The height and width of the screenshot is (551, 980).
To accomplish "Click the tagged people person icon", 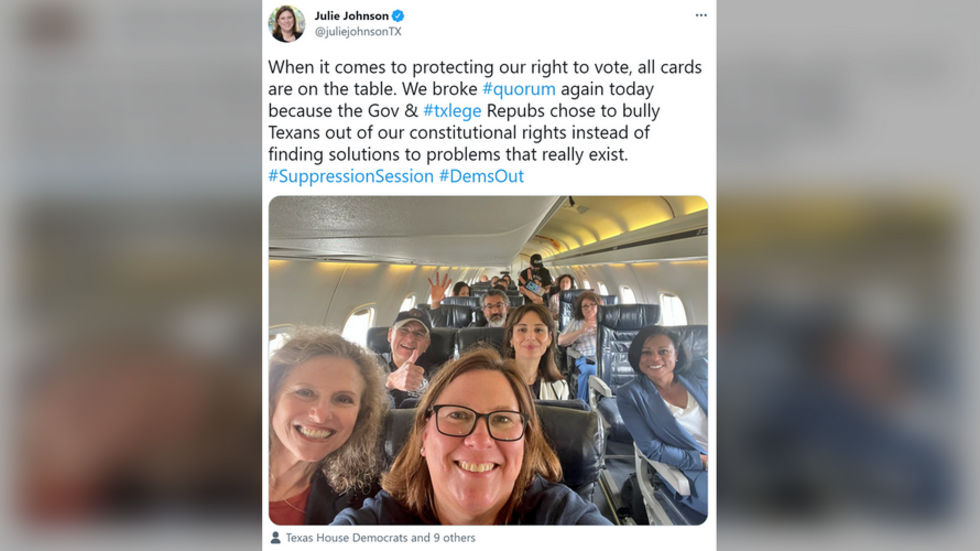I will (276, 537).
